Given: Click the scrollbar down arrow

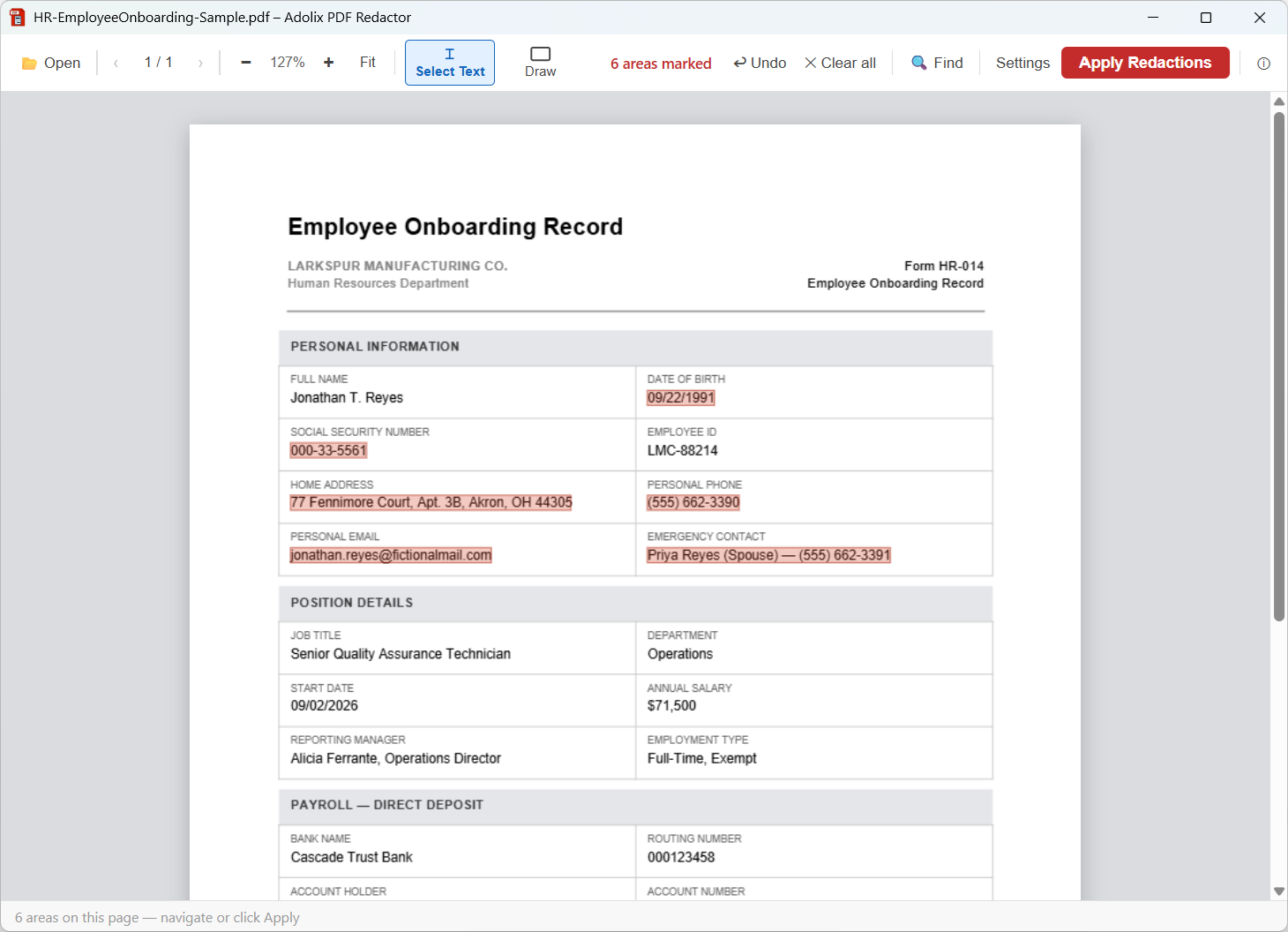Looking at the screenshot, I should pyautogui.click(x=1279, y=891).
